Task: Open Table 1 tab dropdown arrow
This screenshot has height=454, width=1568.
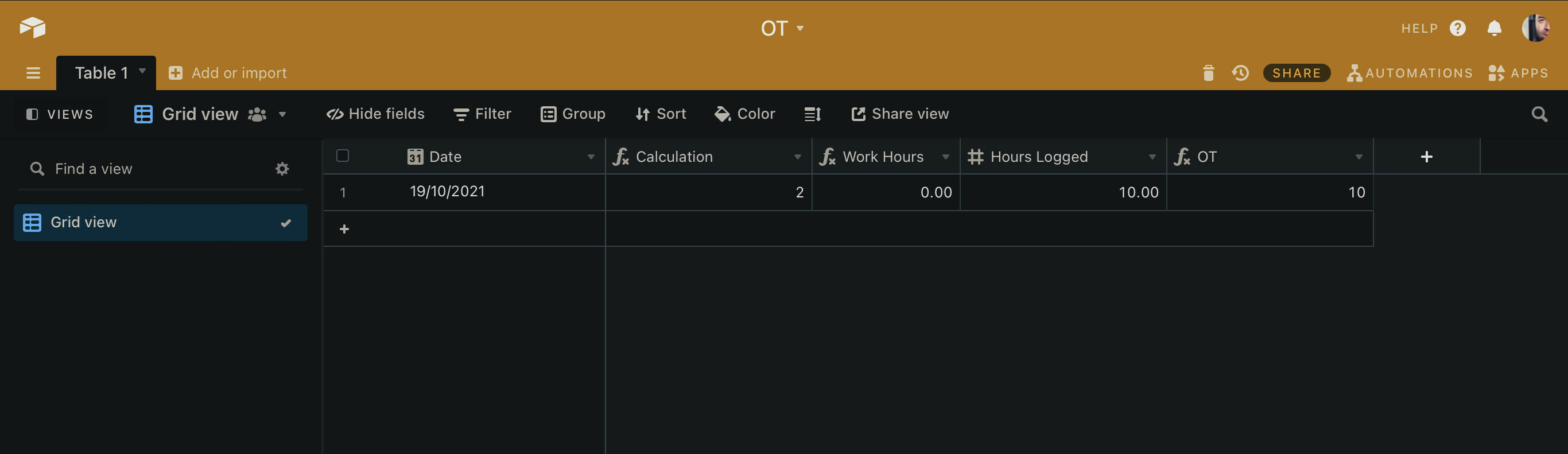Action: [x=142, y=71]
